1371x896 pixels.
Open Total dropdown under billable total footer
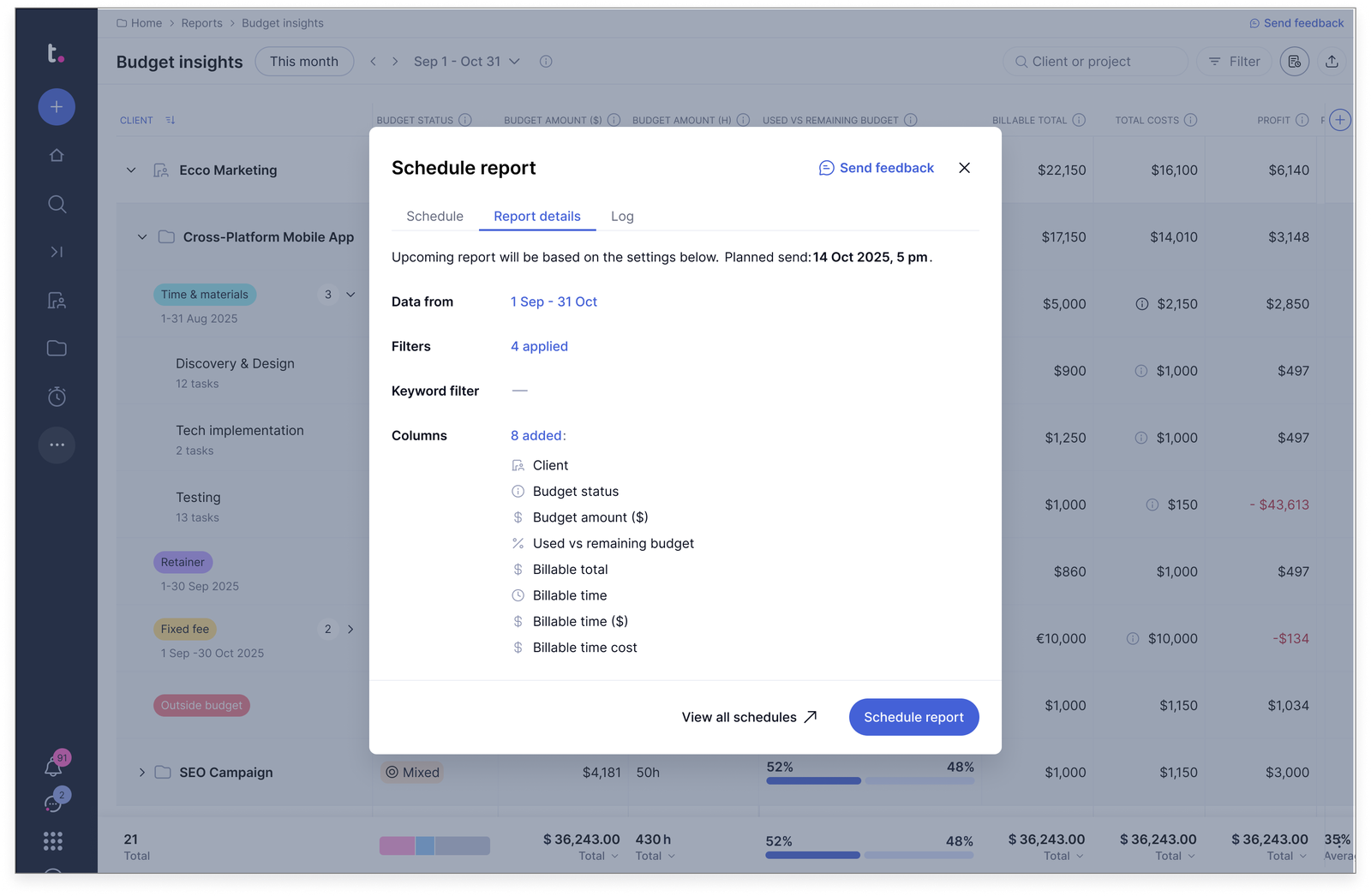click(1063, 856)
